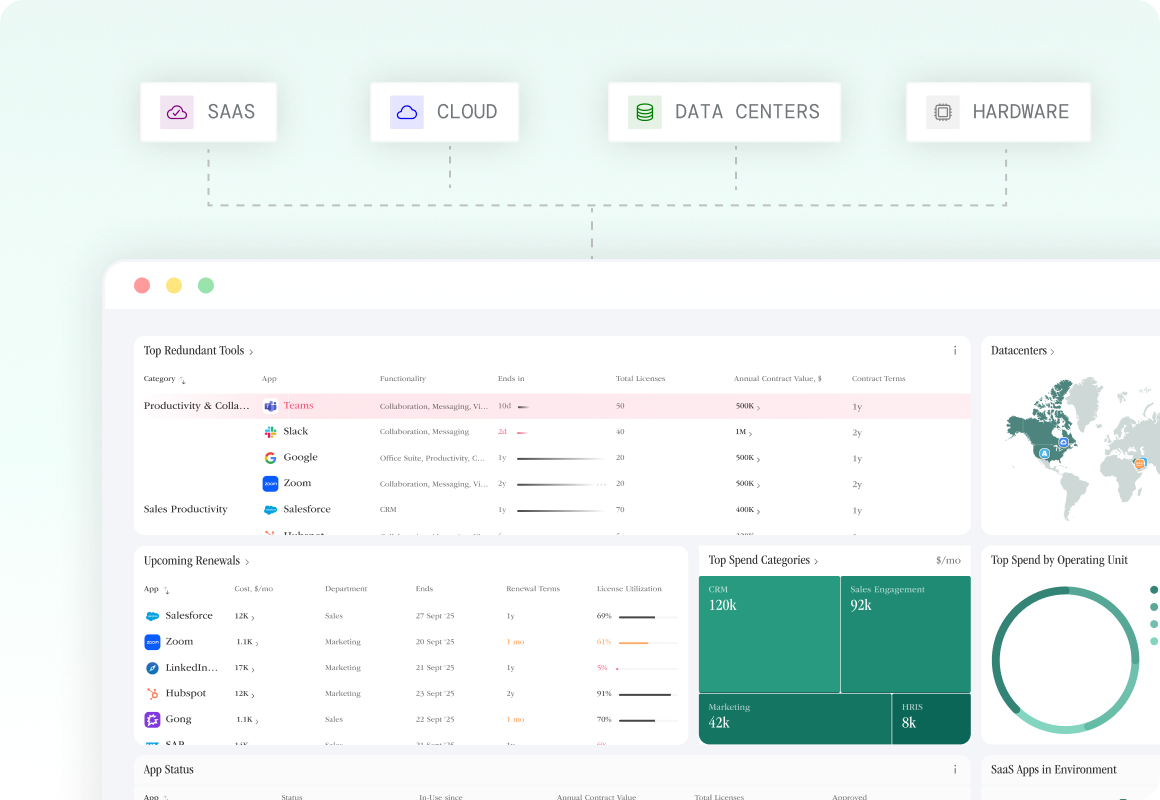The height and width of the screenshot is (800, 1160).
Task: Expand Upcoming Renewals chevron
Action: 247,562
